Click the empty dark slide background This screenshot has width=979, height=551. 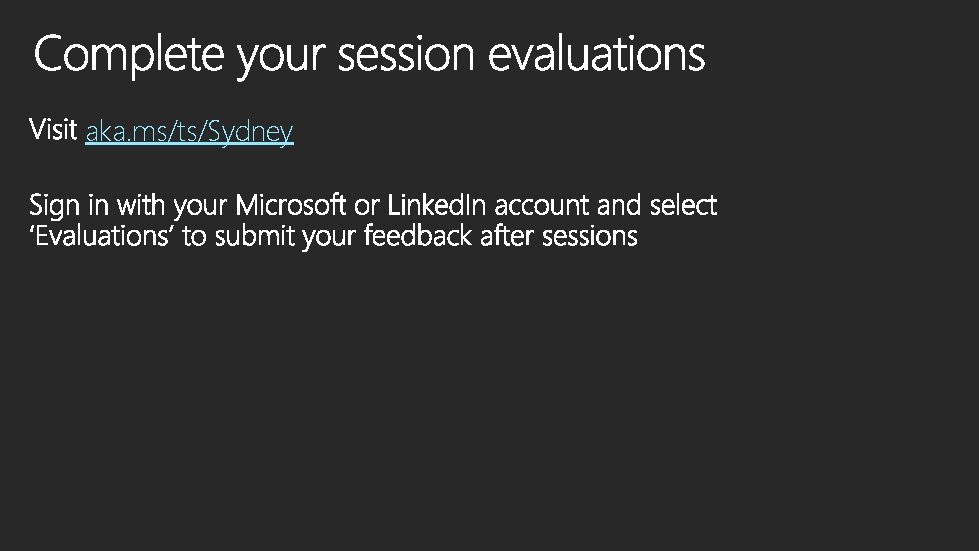(490, 399)
